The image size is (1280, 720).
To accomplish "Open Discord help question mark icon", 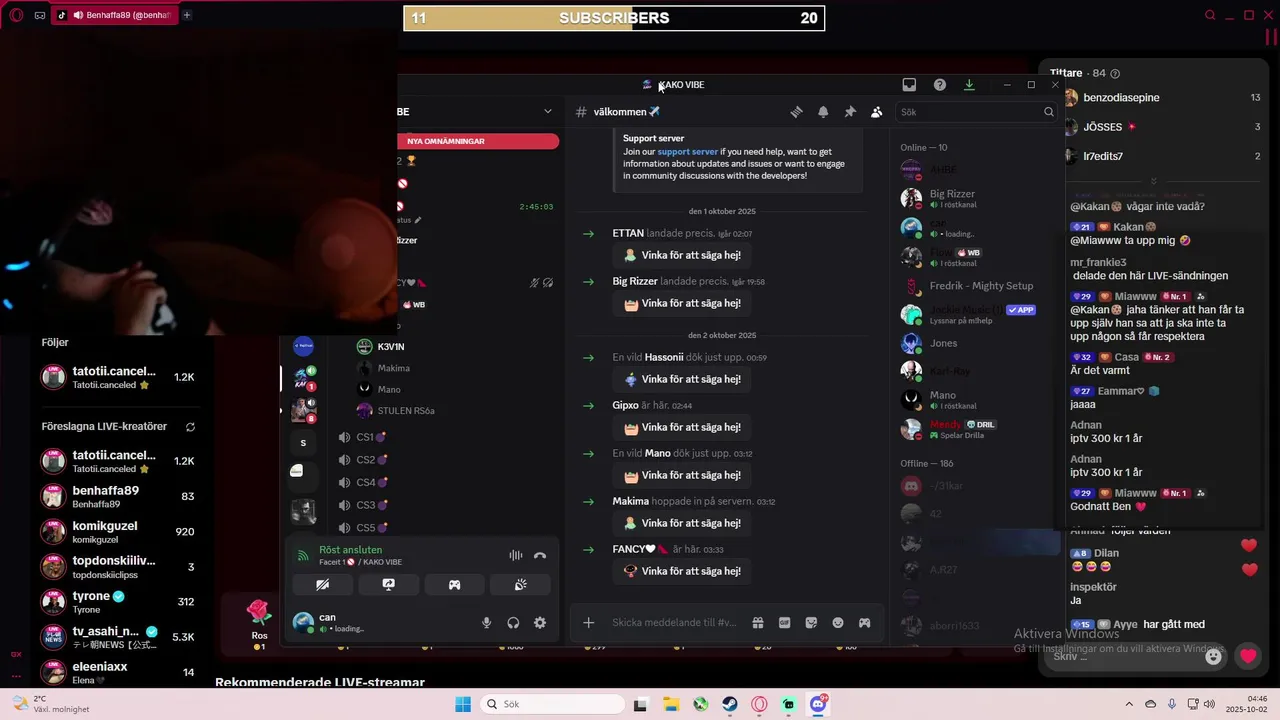I will [x=940, y=85].
